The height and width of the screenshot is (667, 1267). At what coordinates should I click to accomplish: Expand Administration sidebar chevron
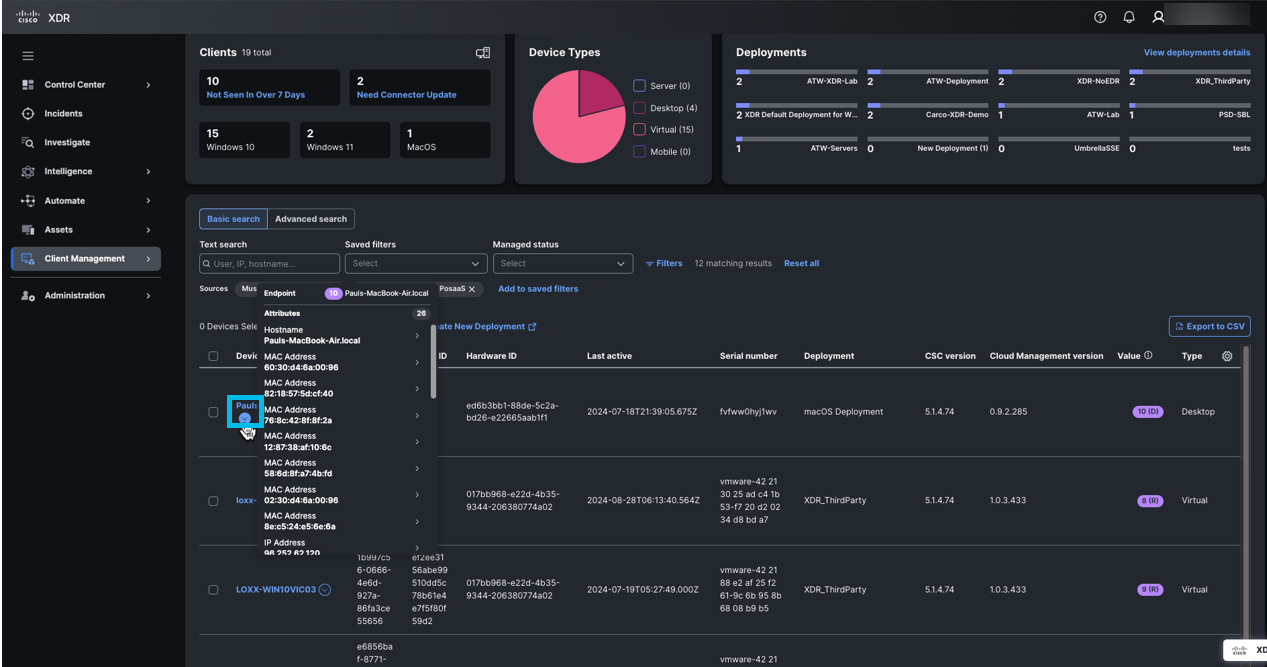tap(148, 296)
